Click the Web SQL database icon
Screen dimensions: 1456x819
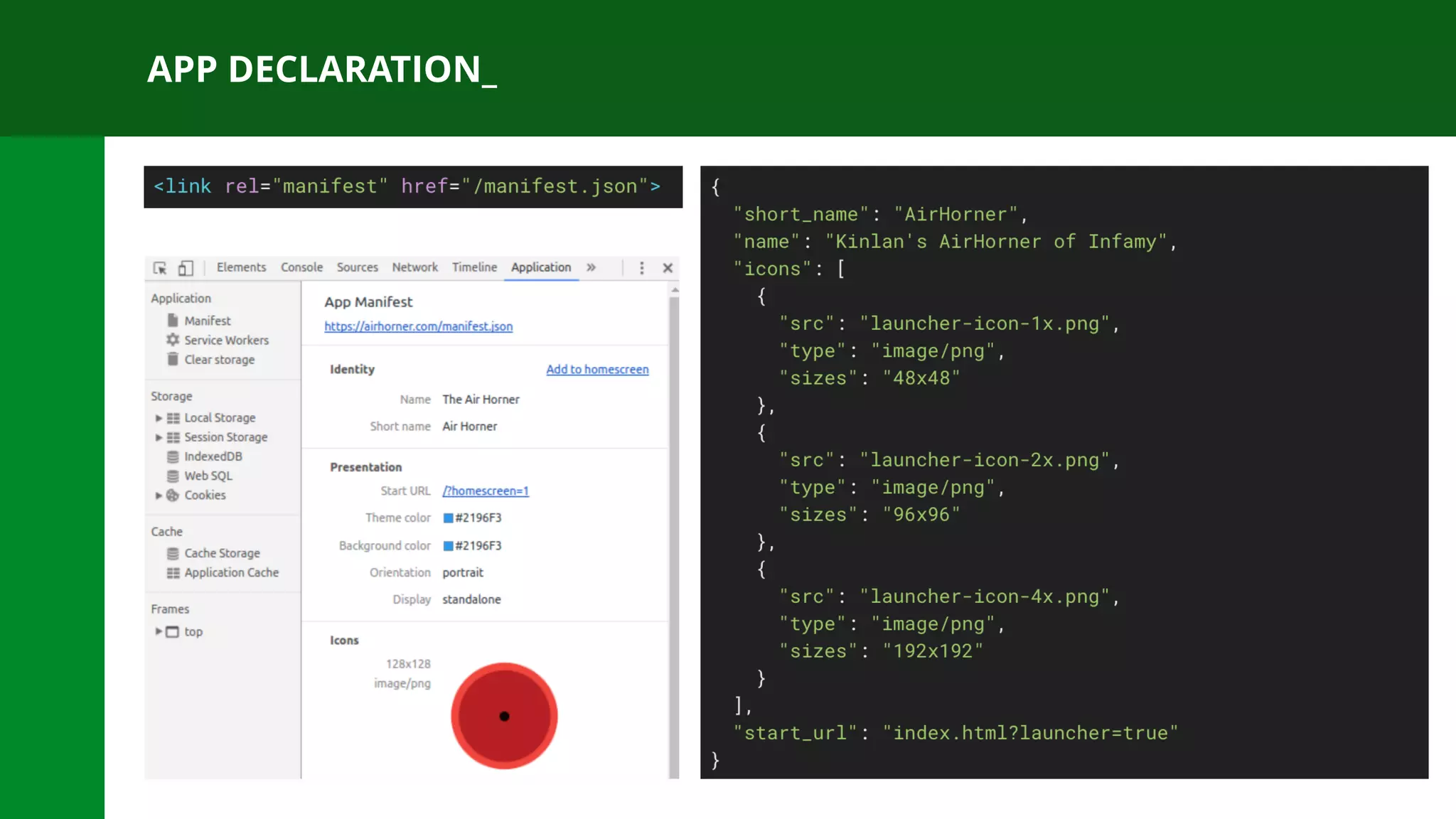pos(173,476)
